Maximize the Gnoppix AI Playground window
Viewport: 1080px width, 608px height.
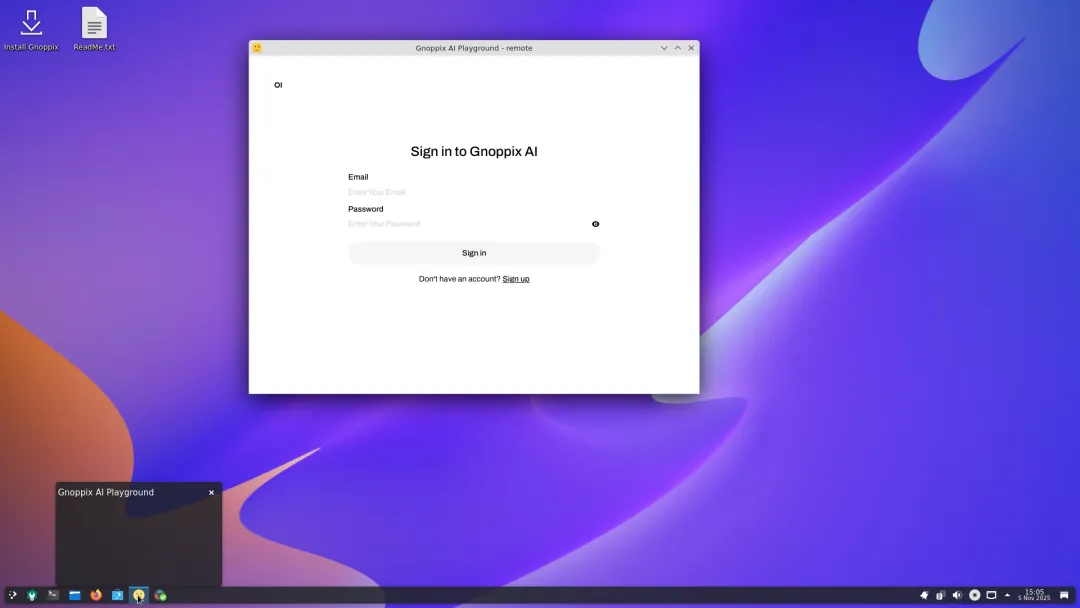tap(678, 48)
